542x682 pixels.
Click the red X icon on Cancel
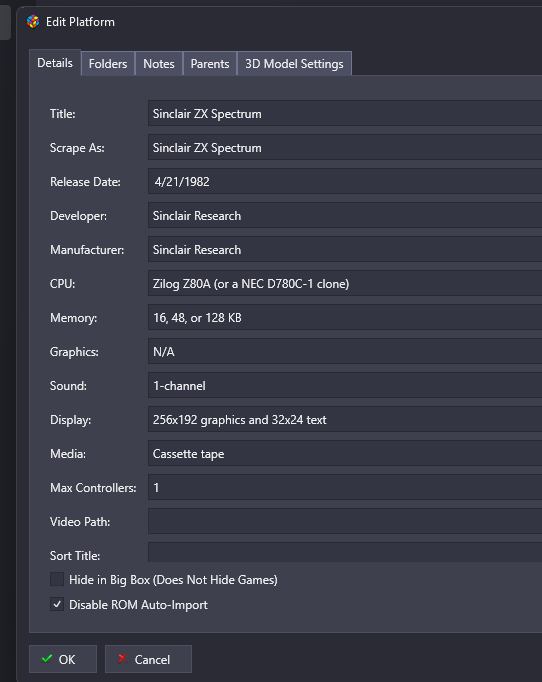[x=122, y=659]
